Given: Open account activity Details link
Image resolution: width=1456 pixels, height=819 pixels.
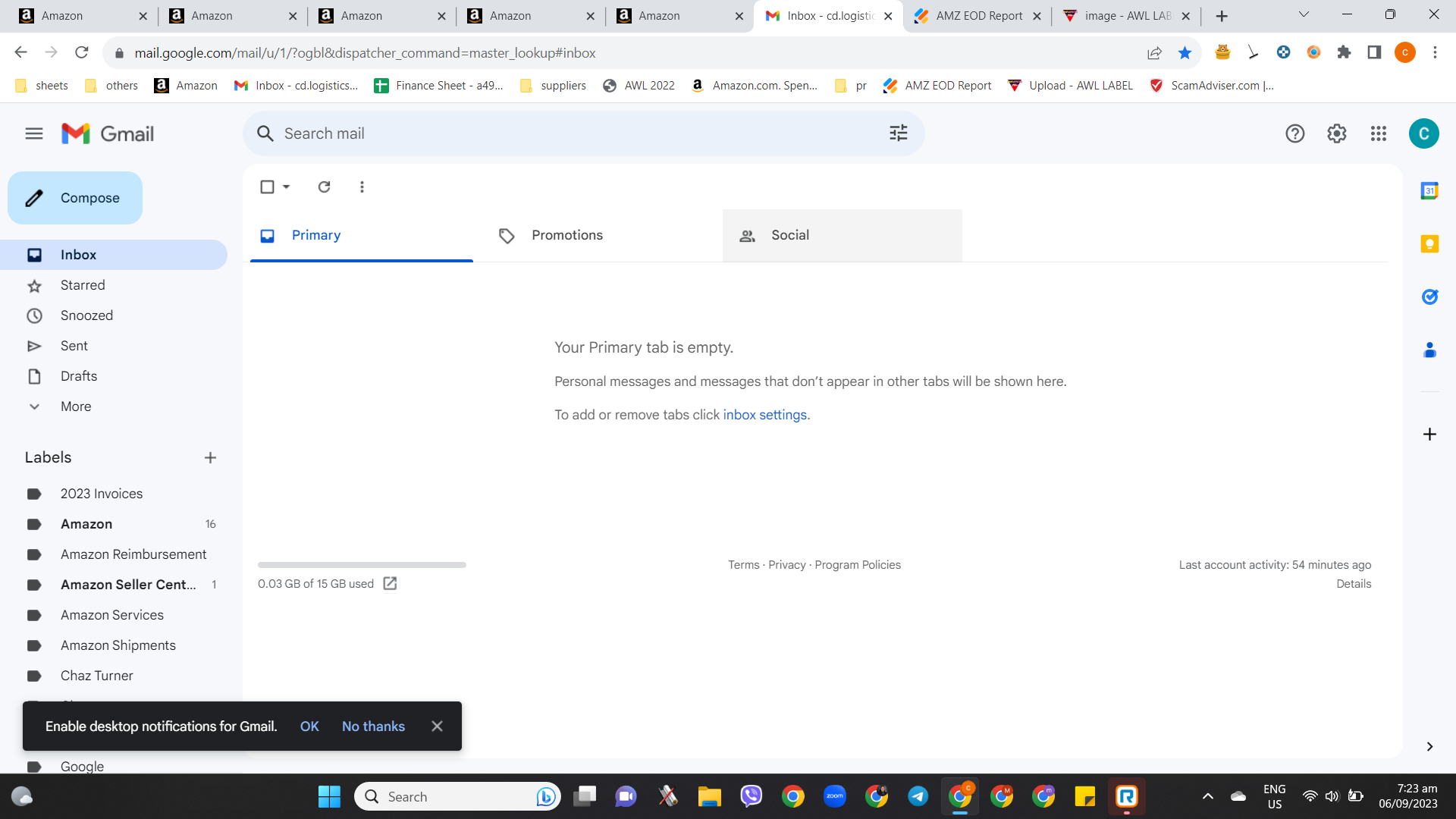Looking at the screenshot, I should (x=1354, y=584).
